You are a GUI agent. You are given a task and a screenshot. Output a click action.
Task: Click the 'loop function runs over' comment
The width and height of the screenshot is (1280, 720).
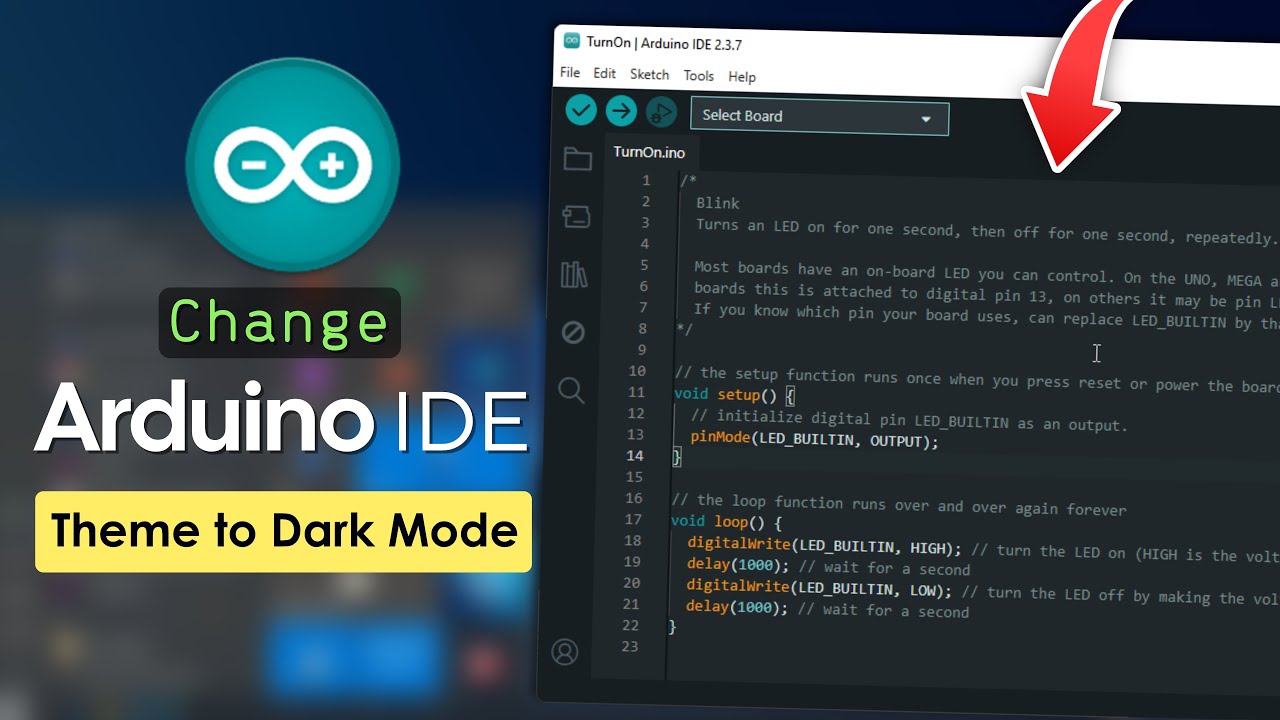898,505
